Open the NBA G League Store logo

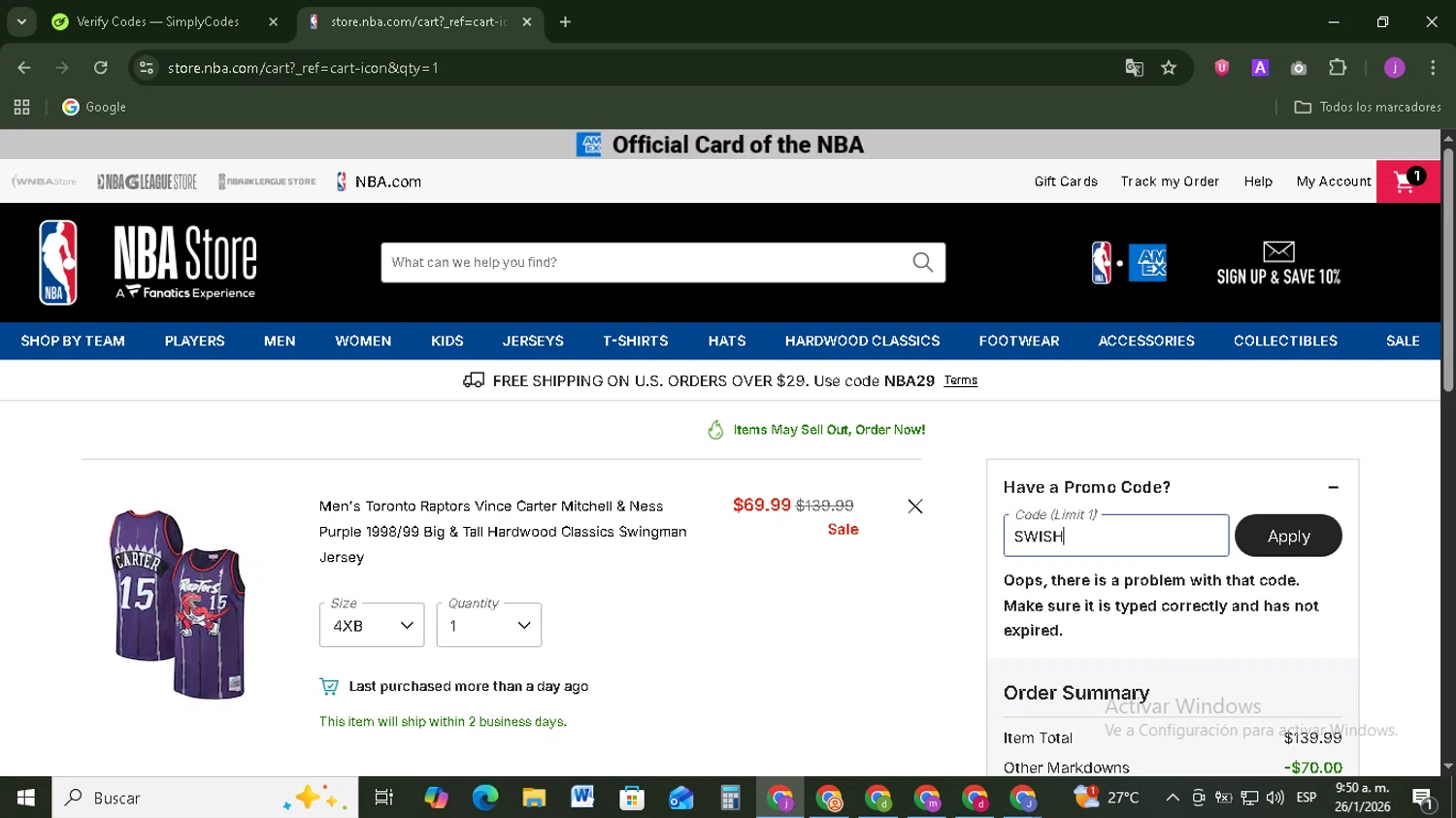click(147, 181)
